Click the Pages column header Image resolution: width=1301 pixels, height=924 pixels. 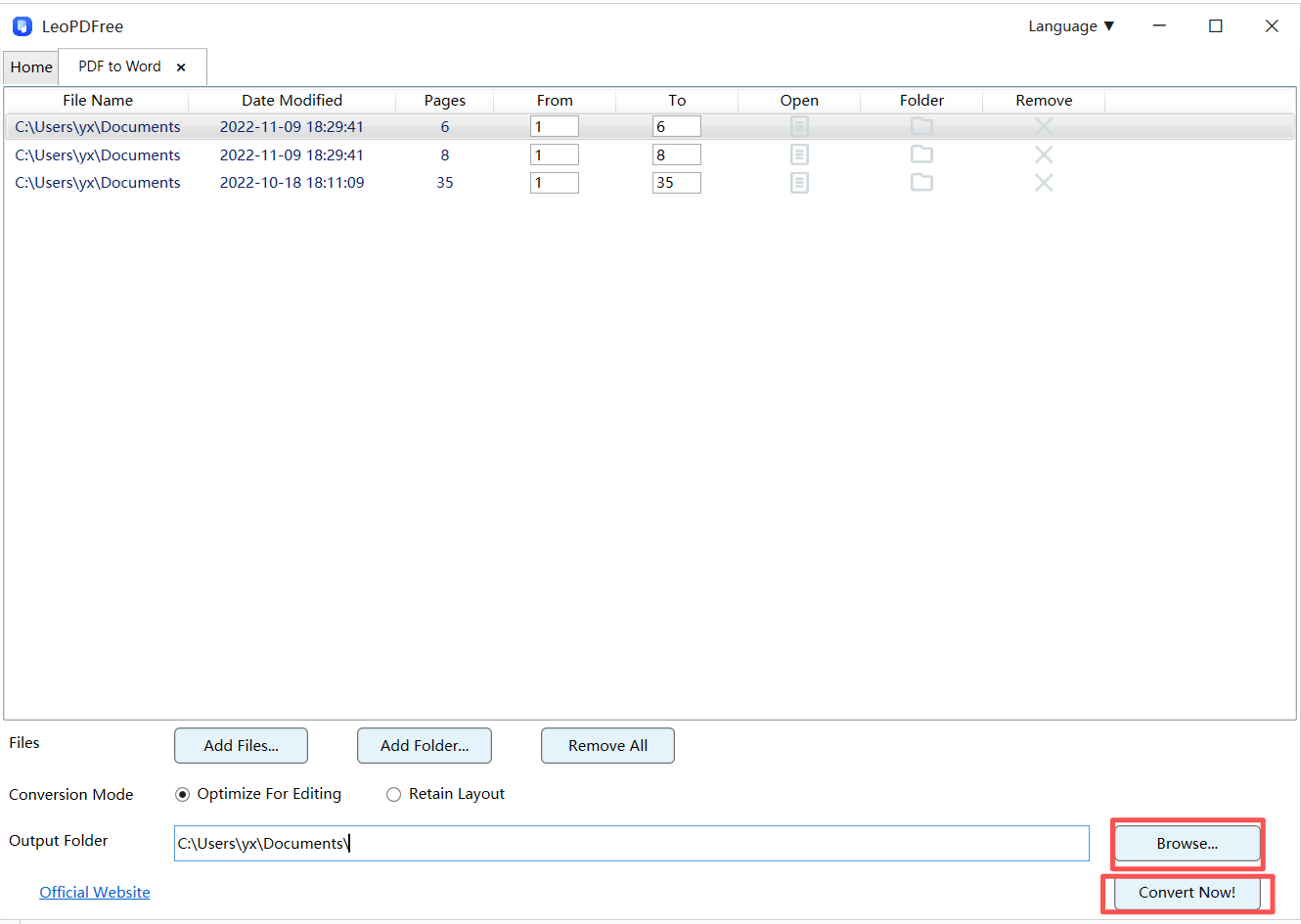(445, 100)
